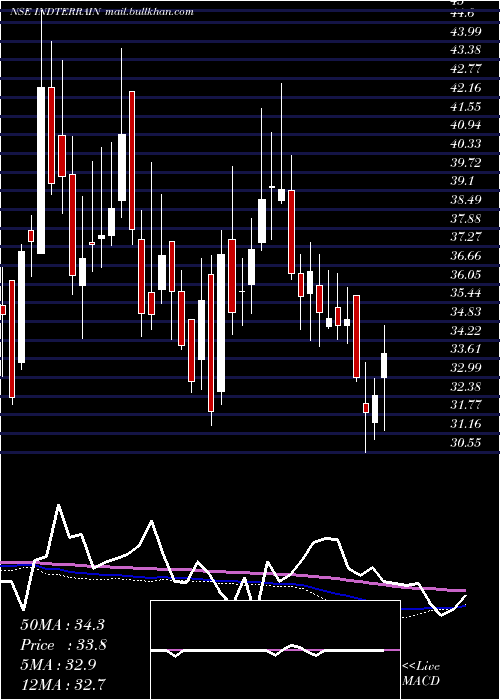Click the 34.22 price axis label

click(x=466, y=330)
